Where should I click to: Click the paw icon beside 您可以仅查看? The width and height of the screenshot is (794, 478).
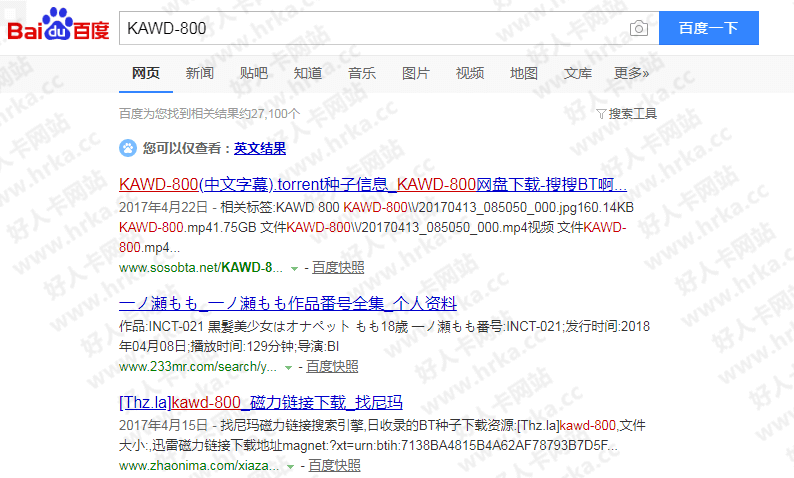tap(128, 148)
